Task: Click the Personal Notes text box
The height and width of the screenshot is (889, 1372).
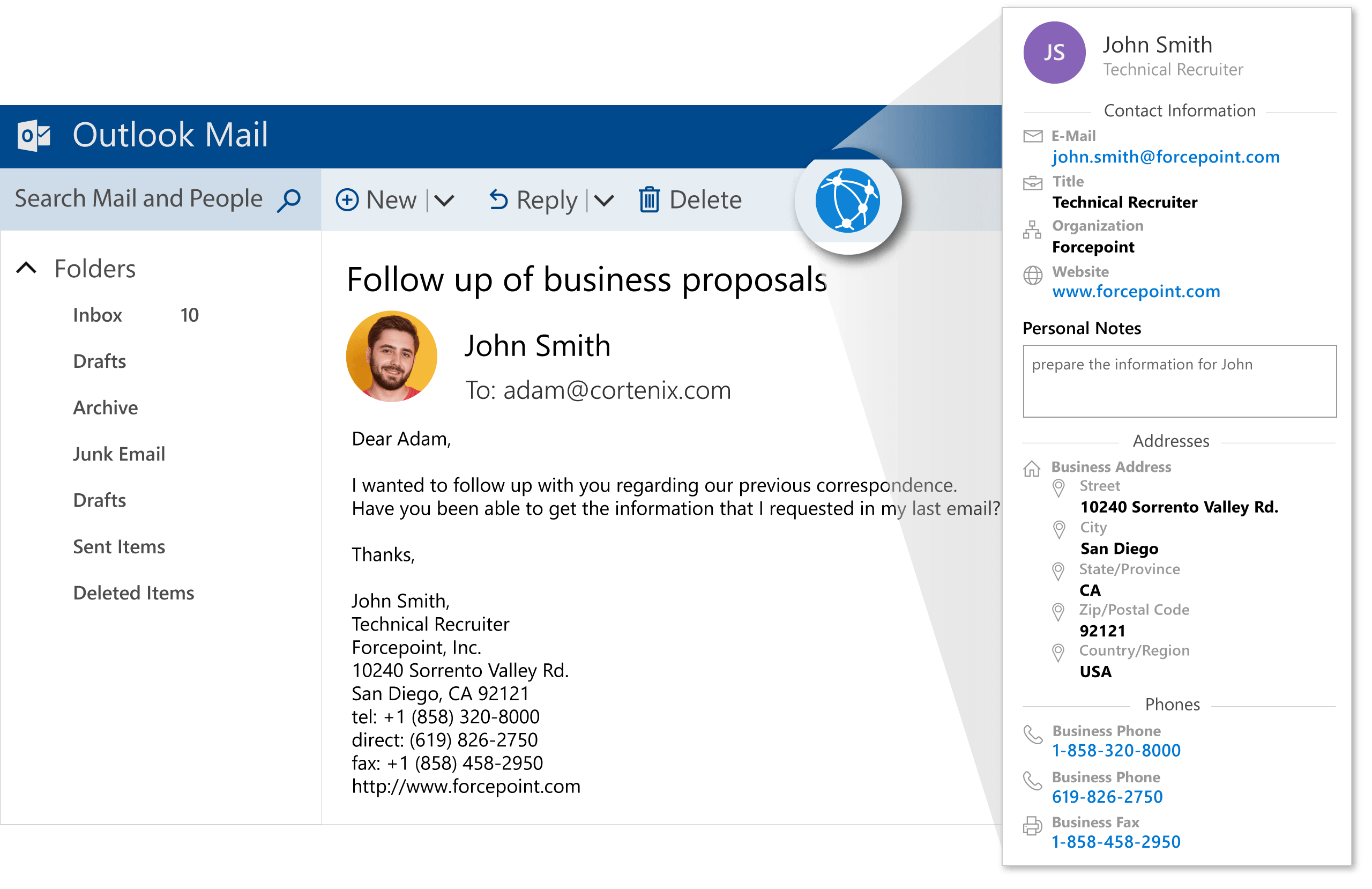Action: point(1180,381)
